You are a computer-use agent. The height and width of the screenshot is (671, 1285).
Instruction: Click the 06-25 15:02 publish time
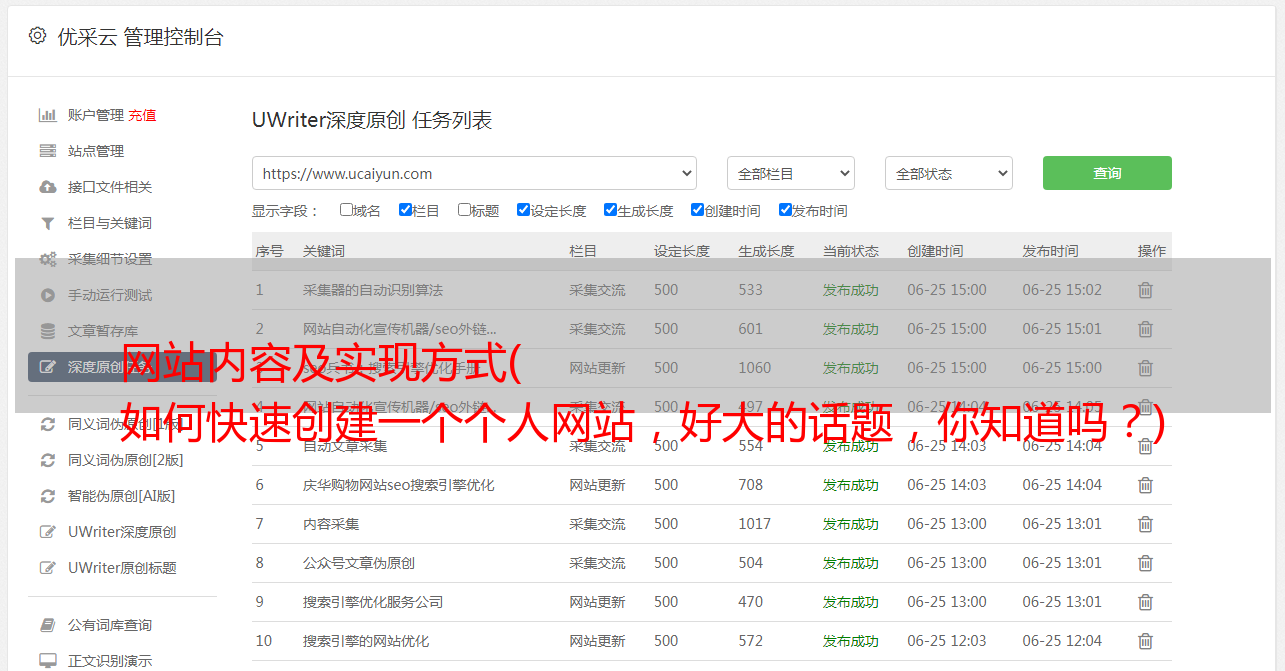(x=1062, y=290)
